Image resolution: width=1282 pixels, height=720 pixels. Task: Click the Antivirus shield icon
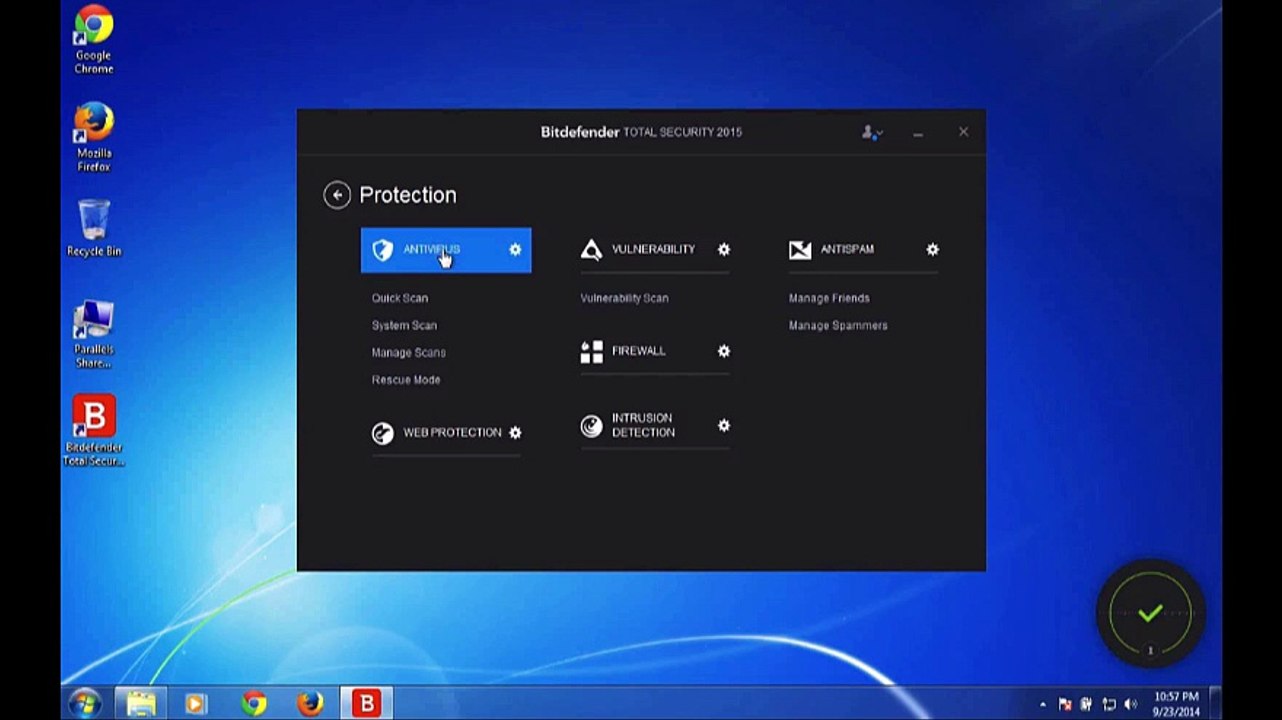click(x=383, y=250)
